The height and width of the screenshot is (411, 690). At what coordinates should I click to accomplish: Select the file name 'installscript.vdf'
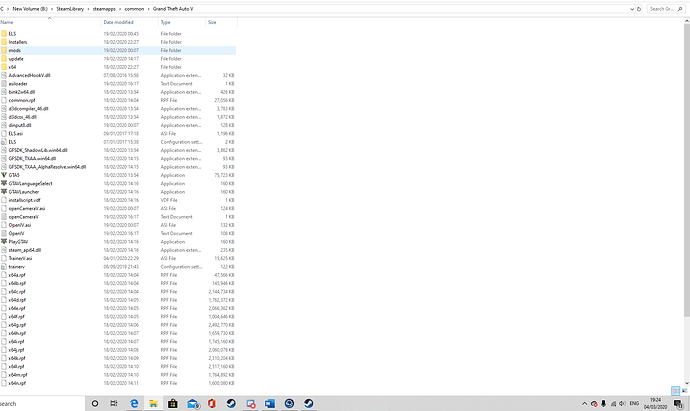tap(25, 200)
